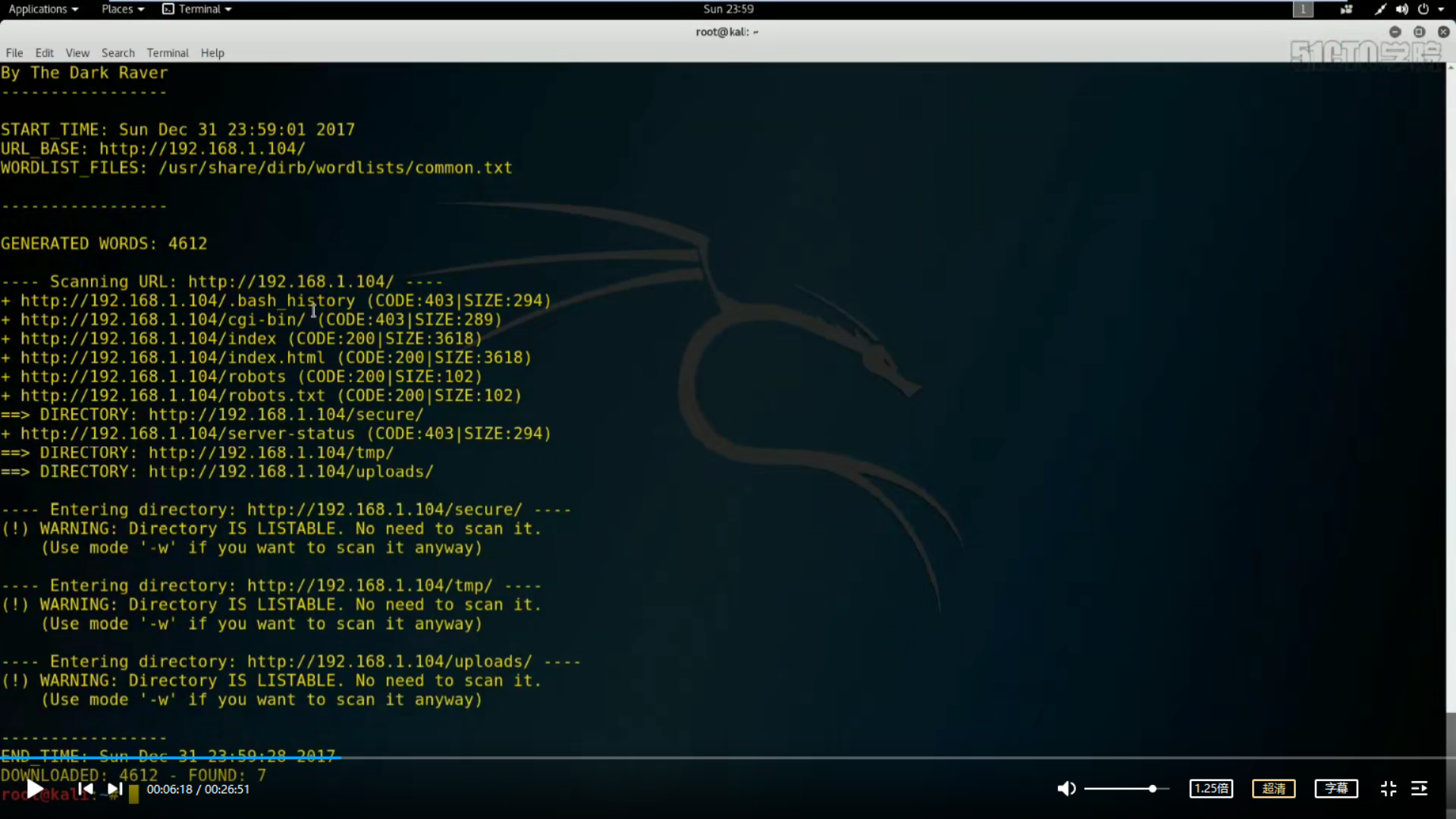Click the /secure/ DIRECTORY line
The width and height of the screenshot is (1456, 819).
tap(212, 415)
